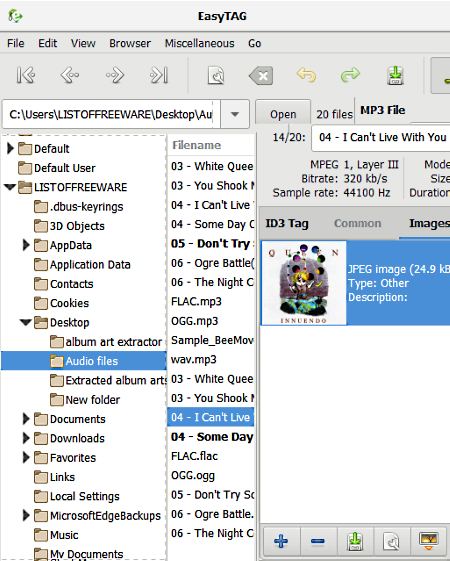The height and width of the screenshot is (561, 450).
Task: Undo last change with yellow arrow
Action: click(306, 75)
